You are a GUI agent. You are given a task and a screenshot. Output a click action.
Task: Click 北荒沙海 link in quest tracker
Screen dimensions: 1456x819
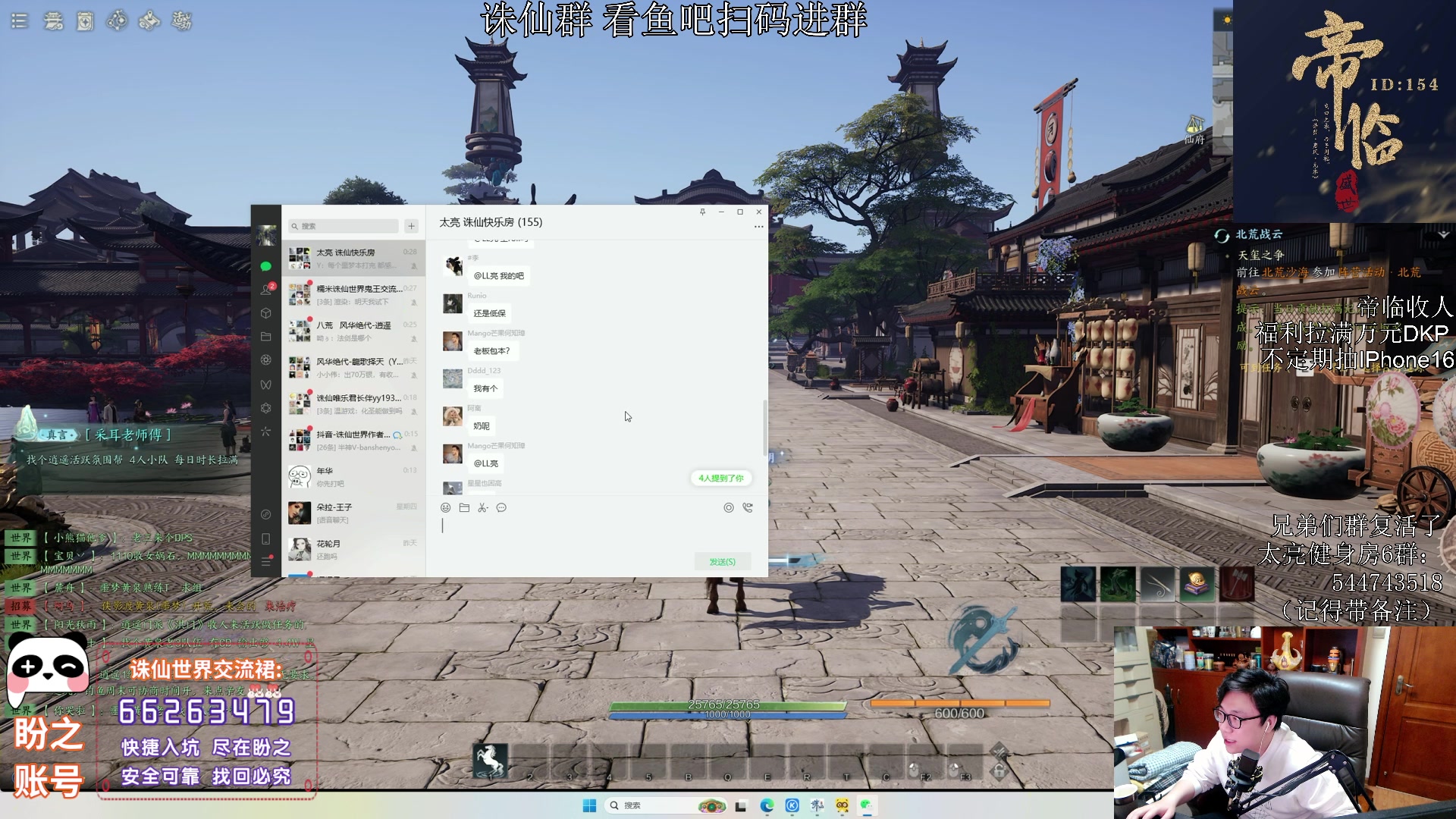(x=1285, y=272)
